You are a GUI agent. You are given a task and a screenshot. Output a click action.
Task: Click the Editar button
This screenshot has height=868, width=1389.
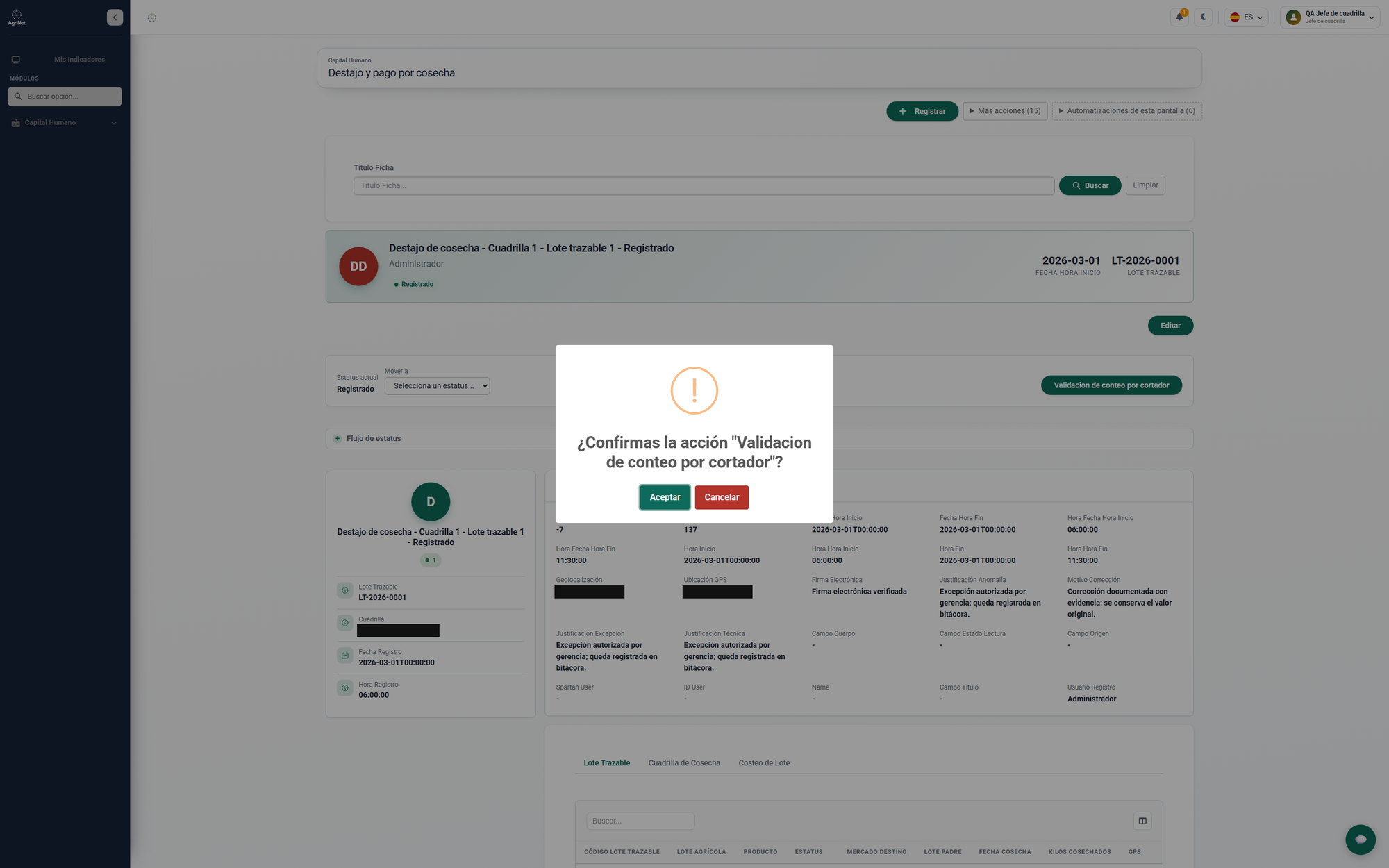click(1170, 326)
